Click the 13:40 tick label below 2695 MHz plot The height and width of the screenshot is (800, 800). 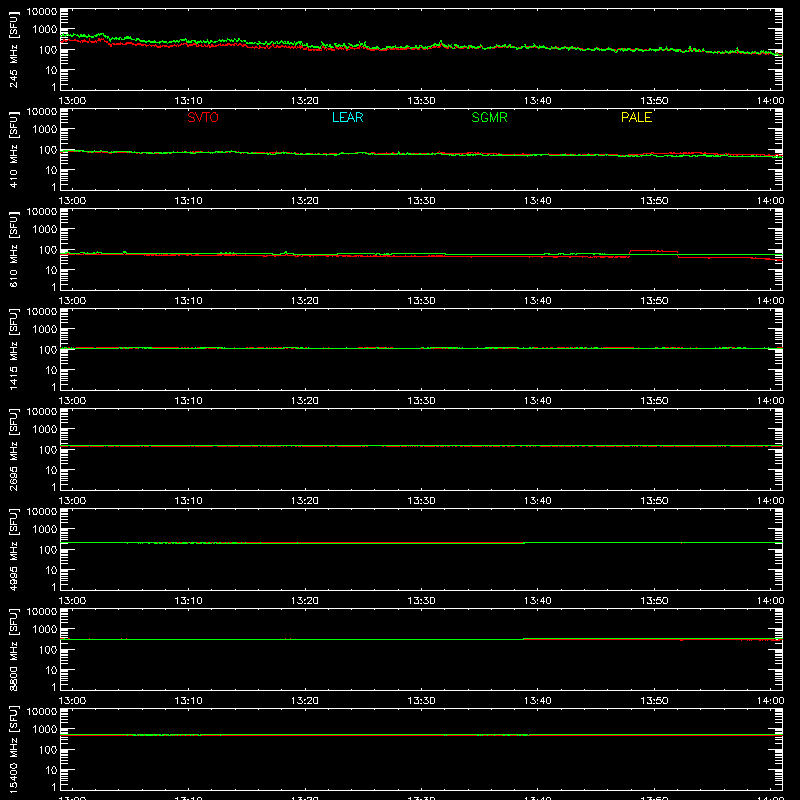click(x=538, y=501)
